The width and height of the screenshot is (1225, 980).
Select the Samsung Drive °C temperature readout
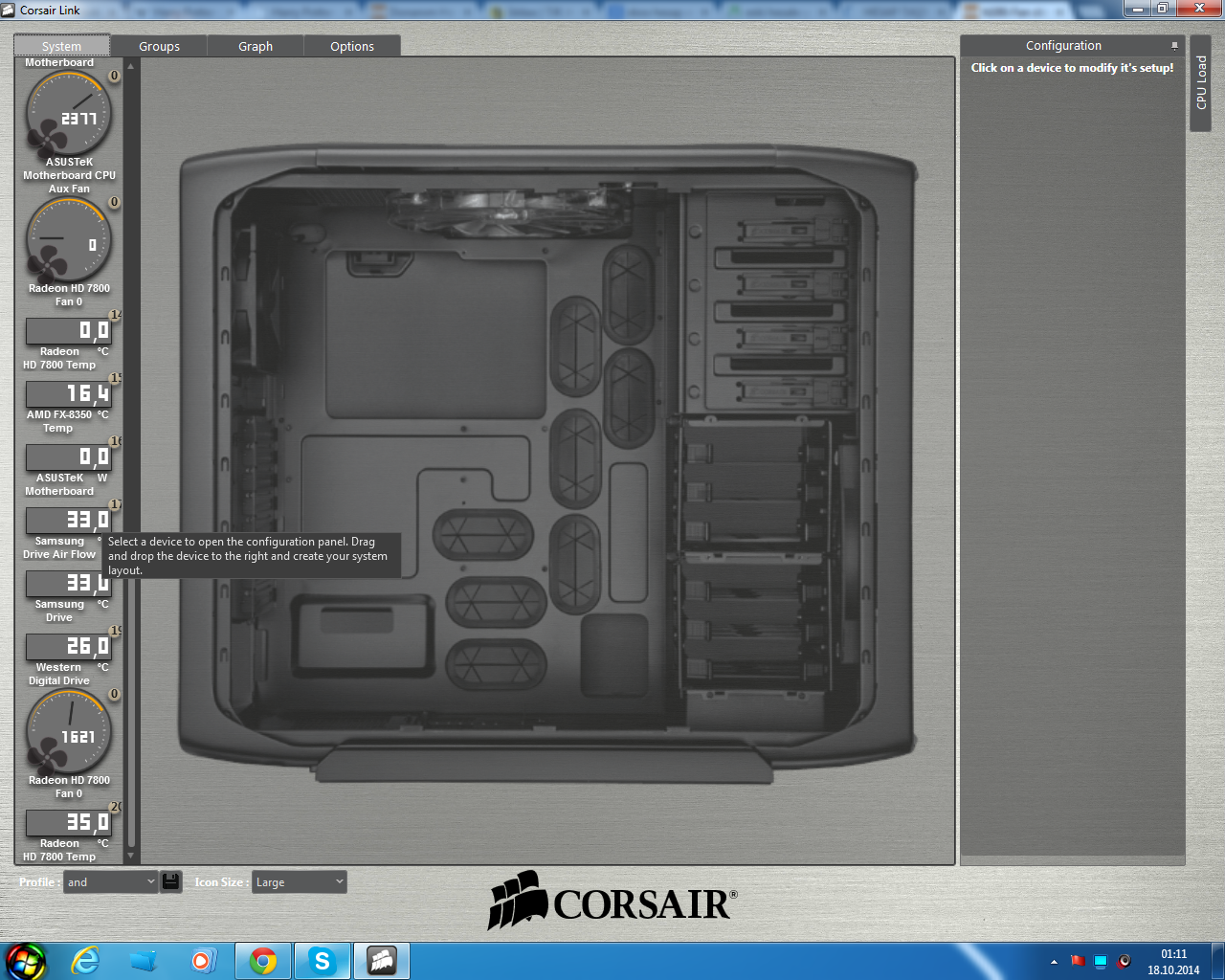(68, 584)
